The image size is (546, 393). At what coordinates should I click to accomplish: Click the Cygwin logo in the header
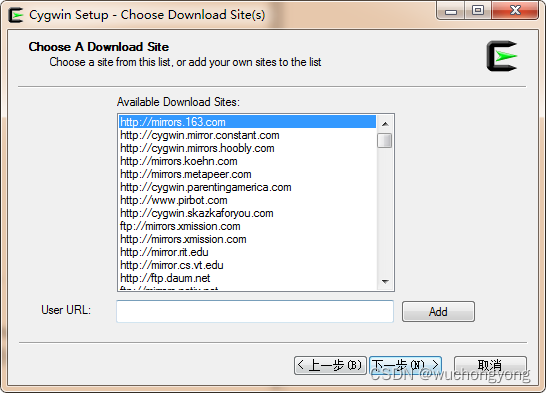(x=502, y=56)
